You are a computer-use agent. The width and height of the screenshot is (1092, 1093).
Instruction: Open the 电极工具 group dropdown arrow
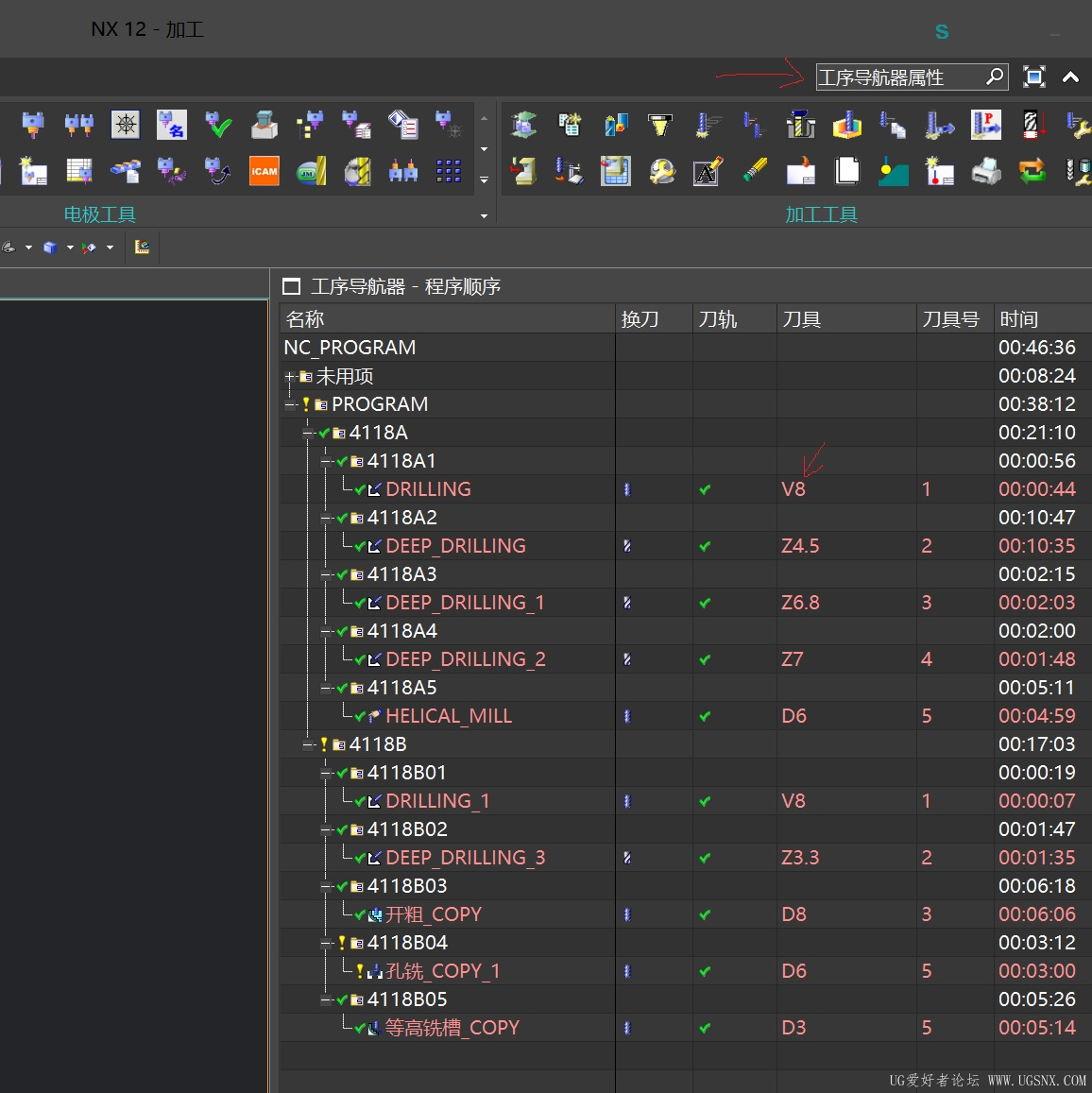[484, 216]
